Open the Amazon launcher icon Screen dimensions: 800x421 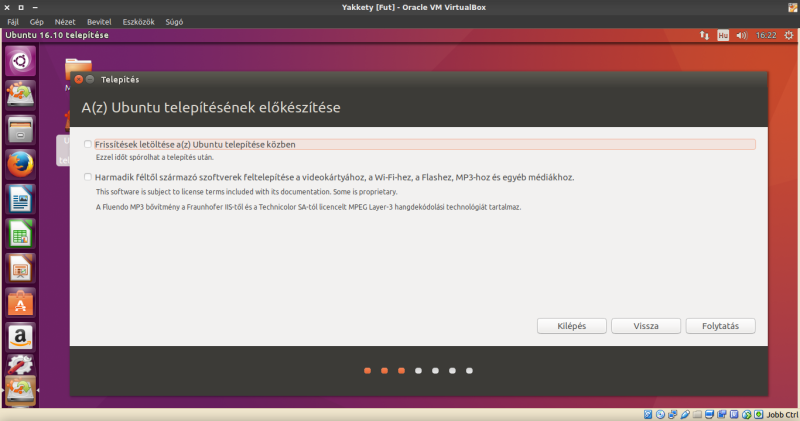click(21, 337)
